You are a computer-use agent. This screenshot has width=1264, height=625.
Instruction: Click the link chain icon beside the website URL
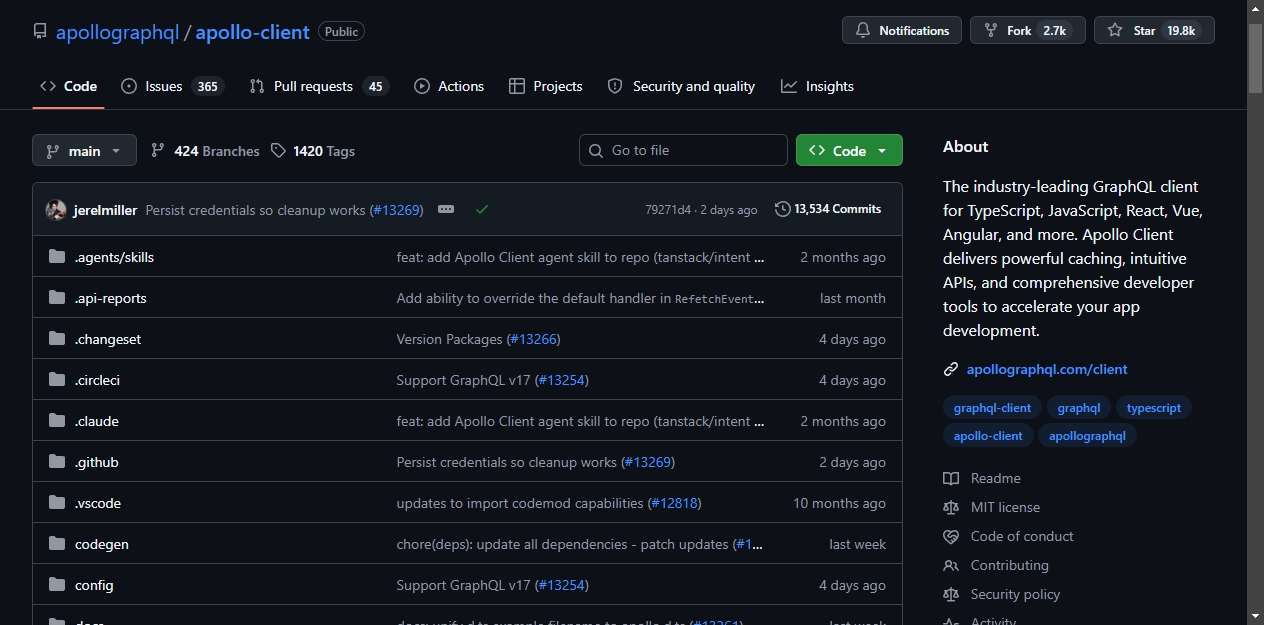951,369
